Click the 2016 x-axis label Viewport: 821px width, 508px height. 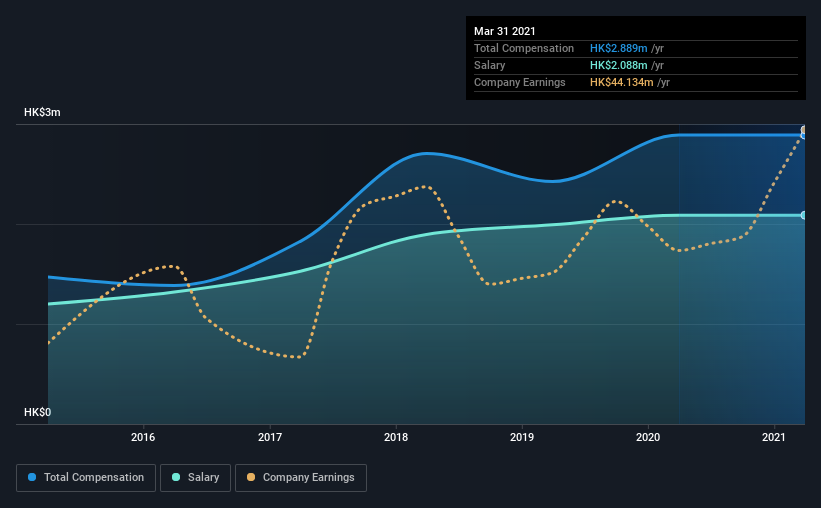[143, 437]
